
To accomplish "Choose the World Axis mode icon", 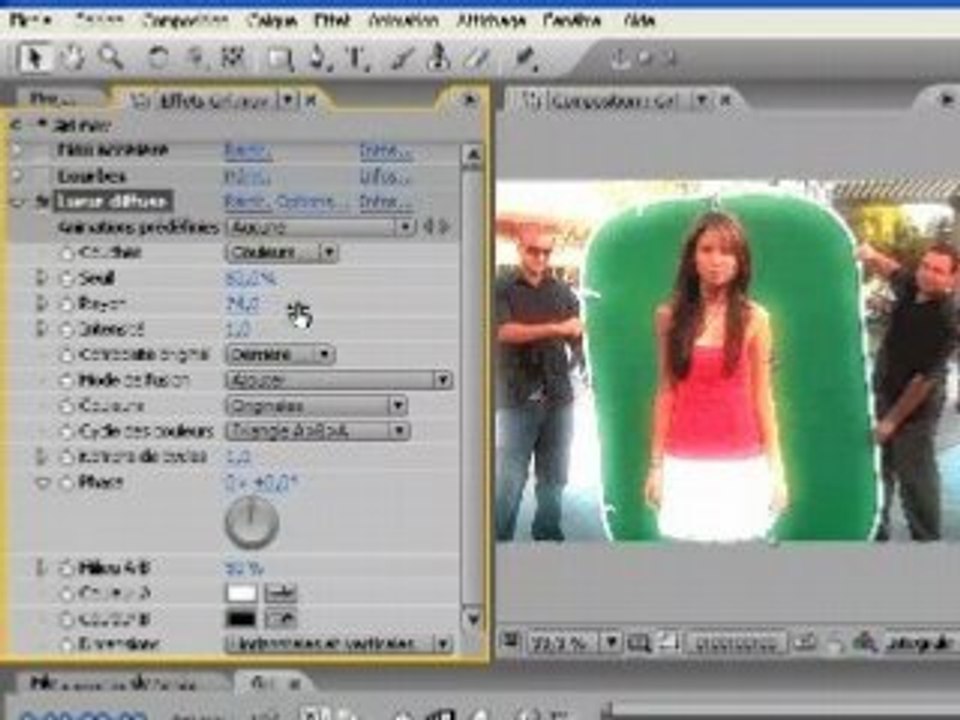I will 645,59.
